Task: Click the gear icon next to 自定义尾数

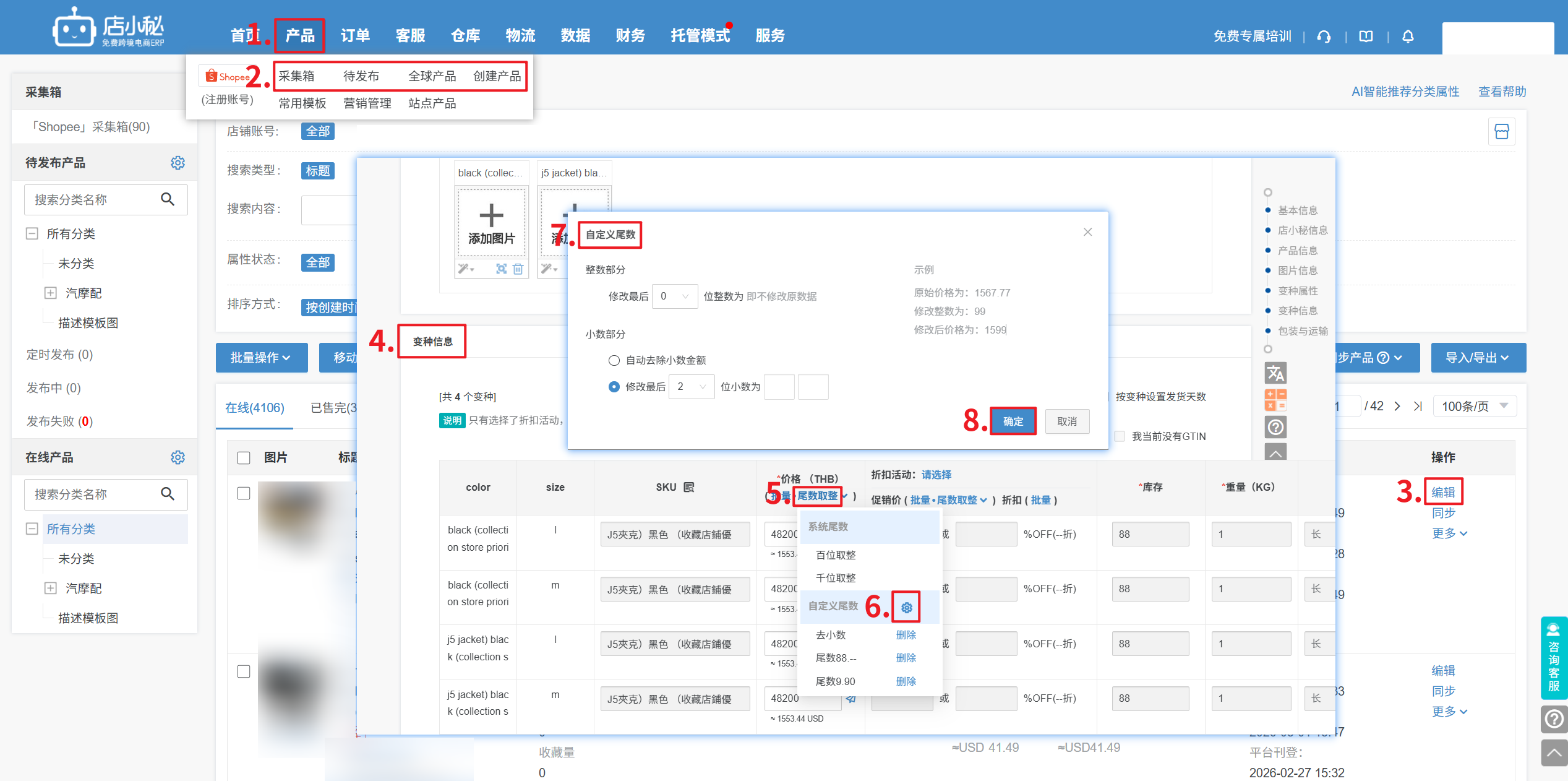Action: [907, 608]
